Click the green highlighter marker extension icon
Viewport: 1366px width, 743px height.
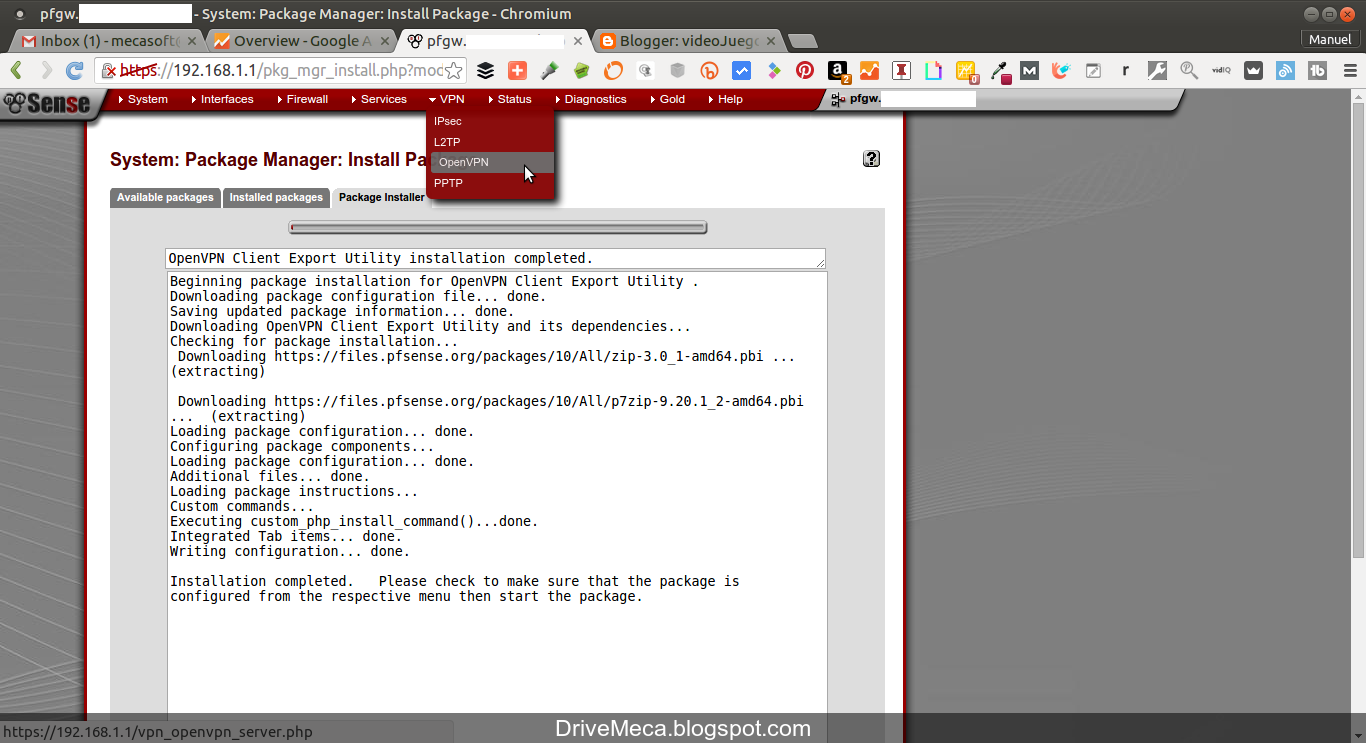tap(549, 71)
